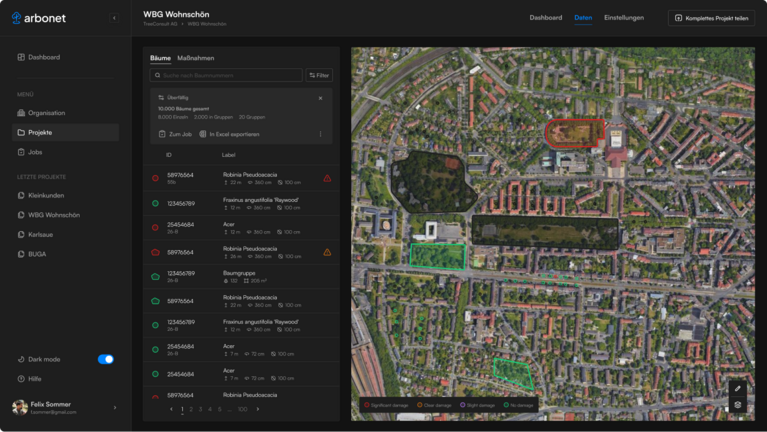Select the red-outlined area on the map
This screenshot has width=767, height=432.
pyautogui.click(x=575, y=133)
